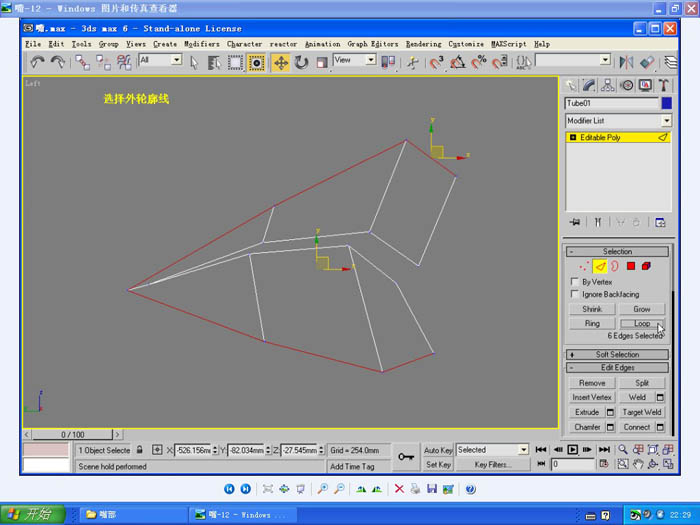Toggle the selection lock icon in status bar

click(139, 451)
